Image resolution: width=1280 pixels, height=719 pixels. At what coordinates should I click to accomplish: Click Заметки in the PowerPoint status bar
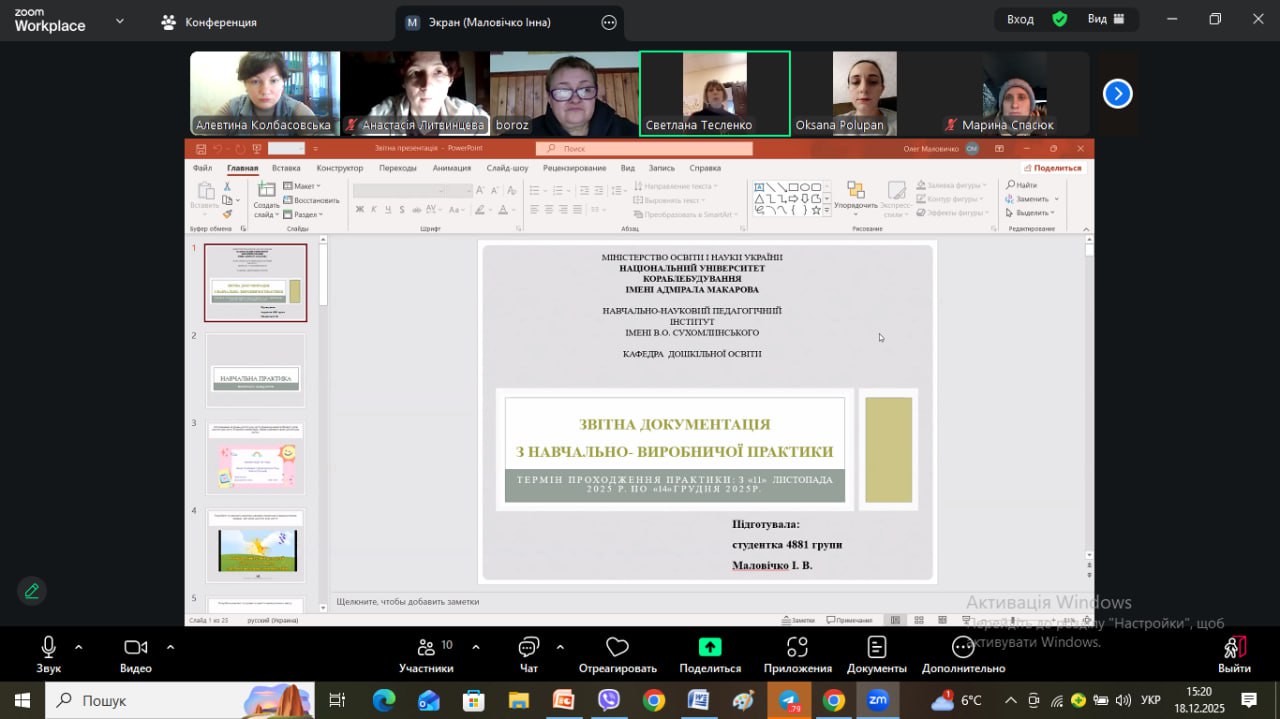[x=798, y=620]
